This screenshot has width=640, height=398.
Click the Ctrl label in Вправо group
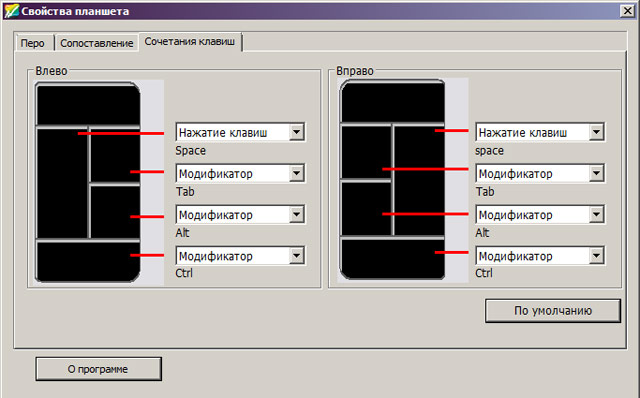click(484, 273)
